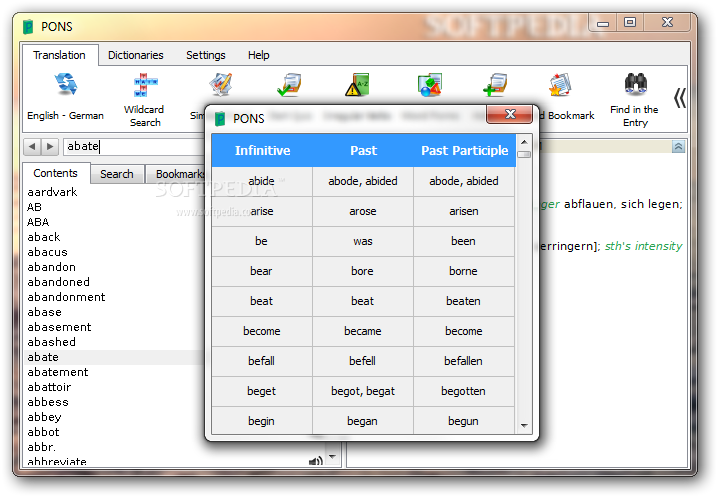718x497 pixels.
Task: Open the Dictionaries tab
Action: pos(136,55)
